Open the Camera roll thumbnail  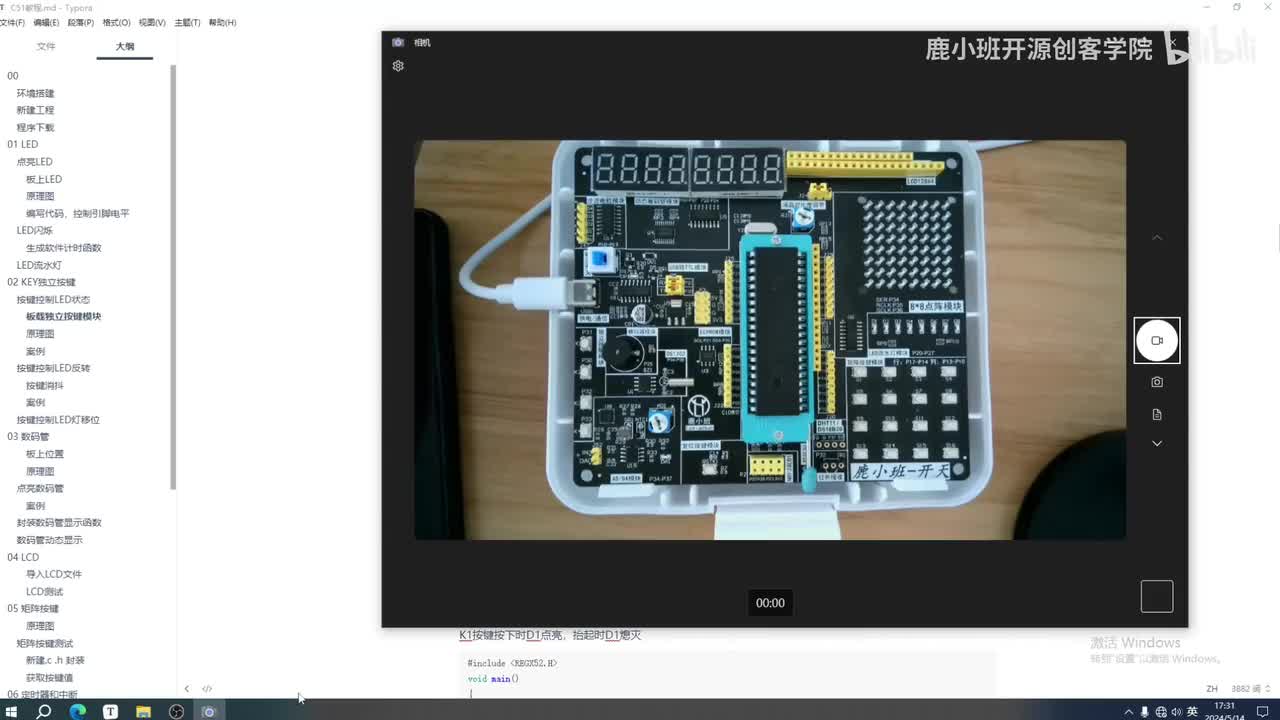pyautogui.click(x=1157, y=596)
